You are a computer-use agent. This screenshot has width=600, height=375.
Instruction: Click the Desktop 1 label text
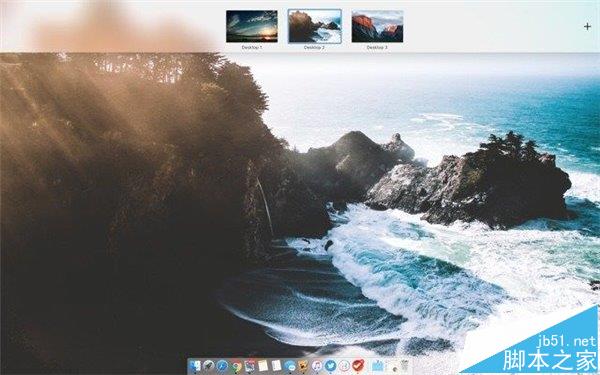[x=252, y=47]
